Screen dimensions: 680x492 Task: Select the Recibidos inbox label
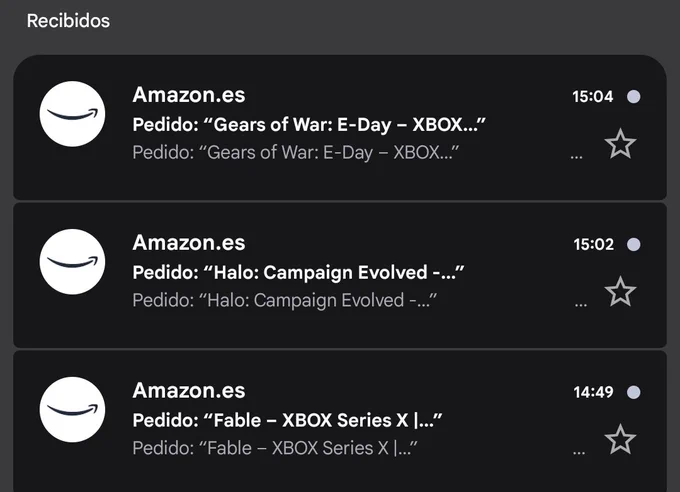[x=68, y=21]
